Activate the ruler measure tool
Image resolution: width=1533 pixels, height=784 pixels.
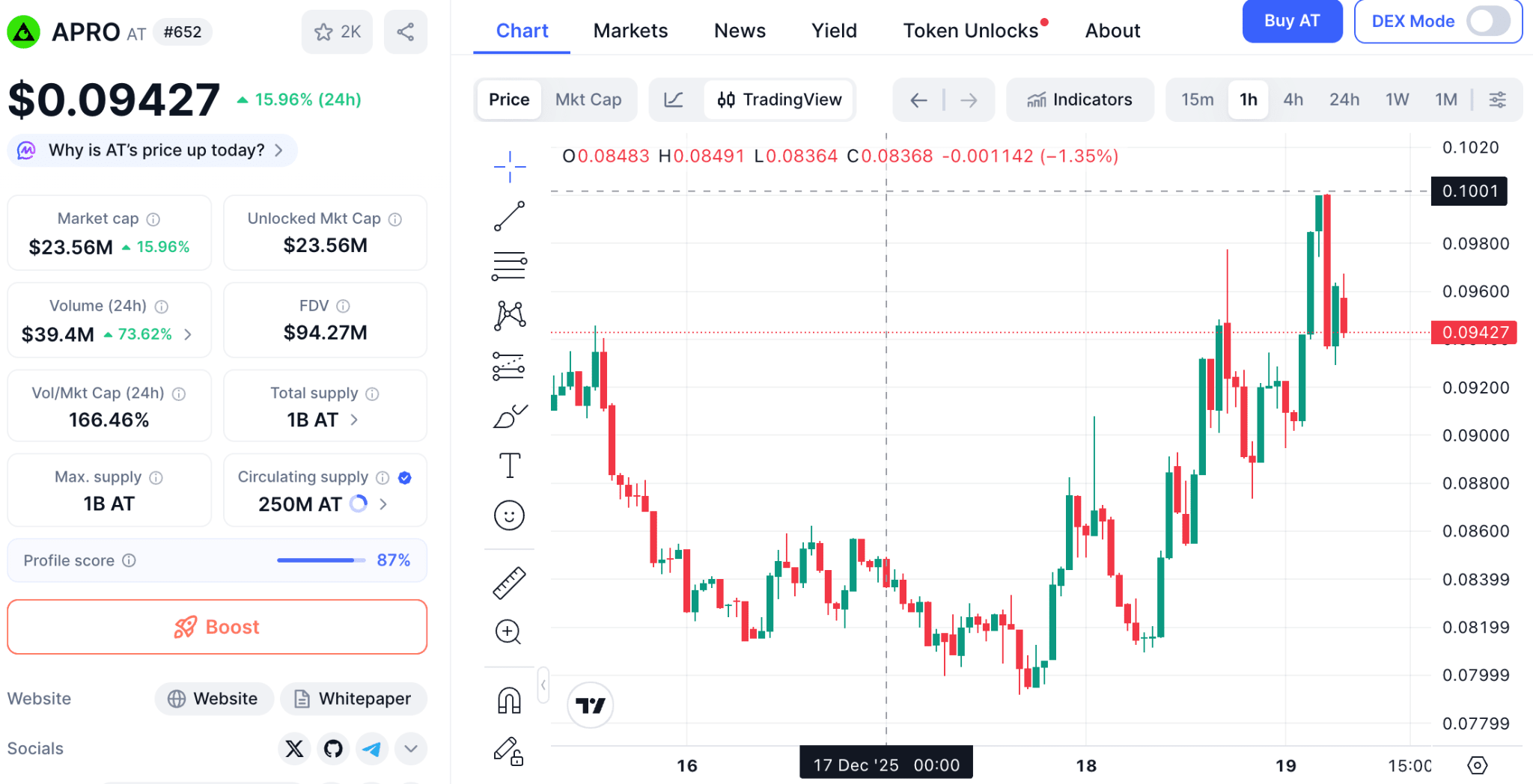point(509,584)
